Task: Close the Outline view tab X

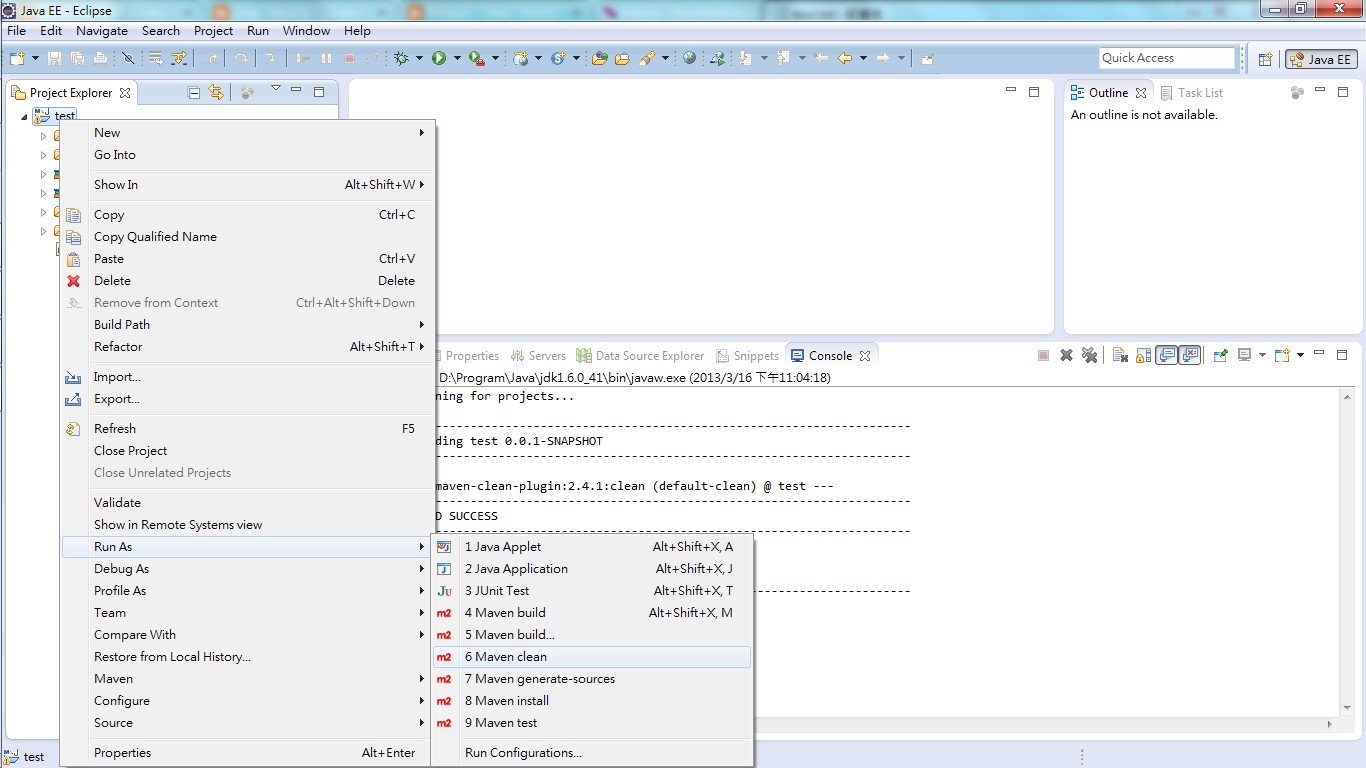Action: point(1141,92)
